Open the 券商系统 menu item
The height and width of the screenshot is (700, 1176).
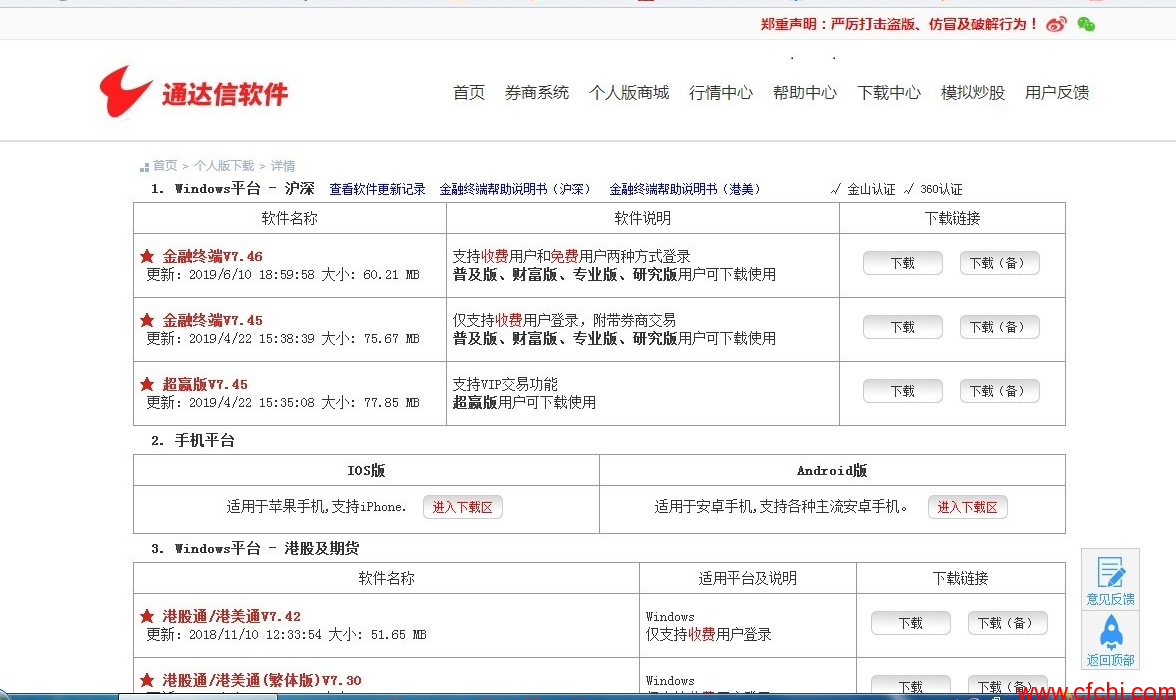pos(537,92)
